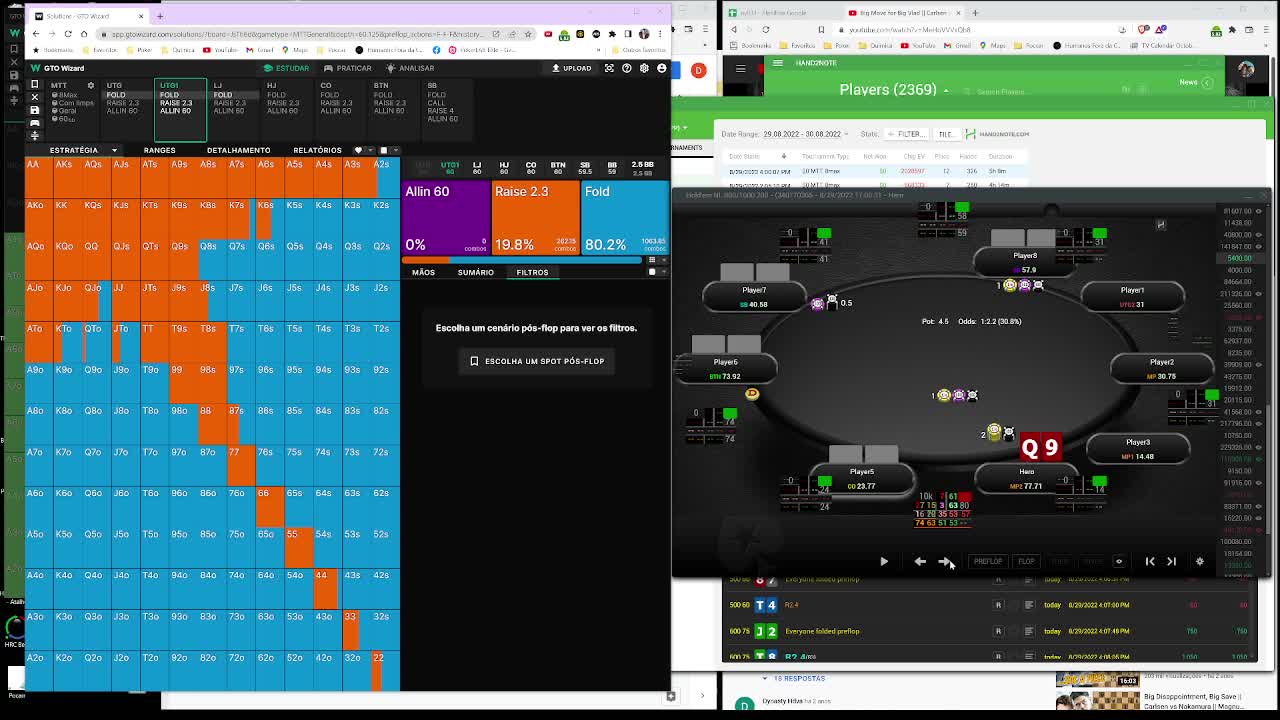Switch to the RELATÓRIOS tab
Screen dimensions: 1280x720
coord(317,150)
